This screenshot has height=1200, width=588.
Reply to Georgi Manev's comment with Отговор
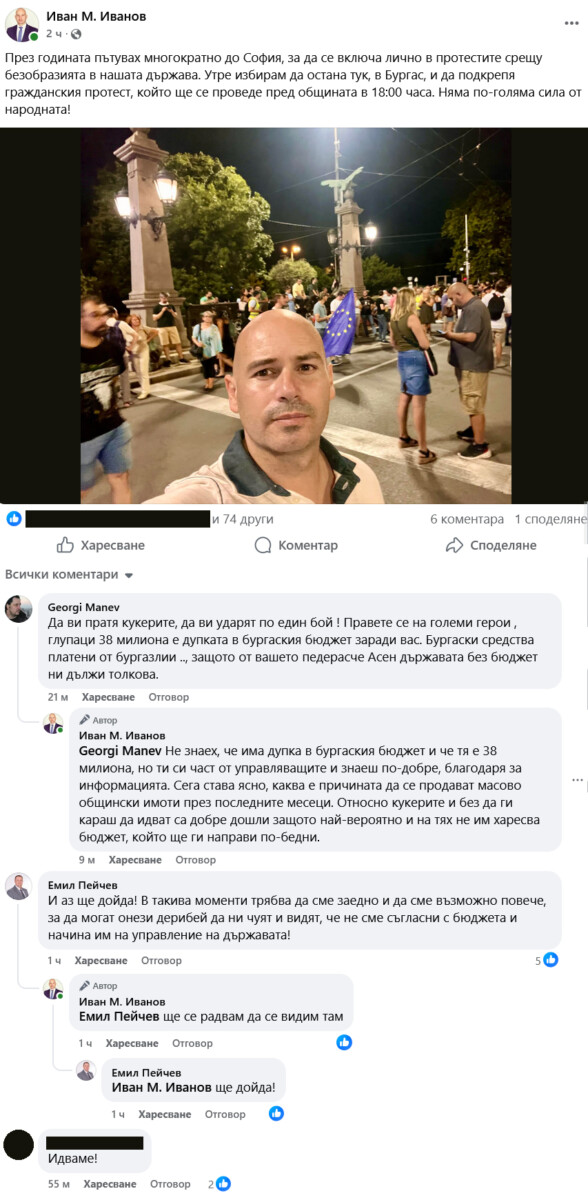click(168, 697)
